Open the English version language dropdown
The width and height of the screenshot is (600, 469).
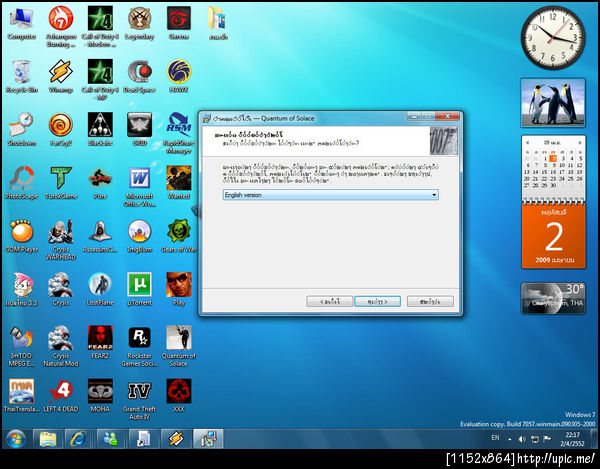(331, 195)
